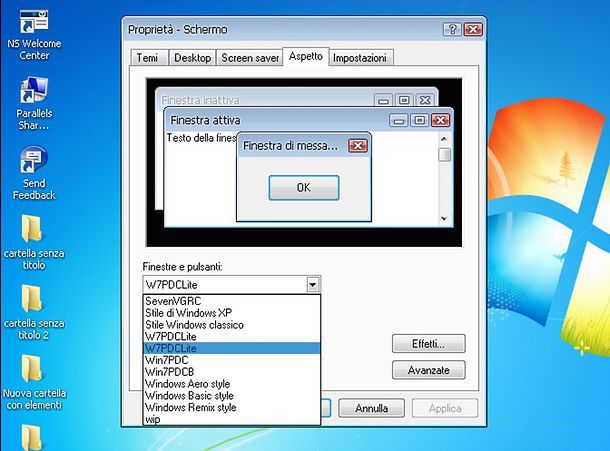Screen dimensions: 610x451
Task: Open NS Welcome Center desktop shortcut
Action: 34,34
